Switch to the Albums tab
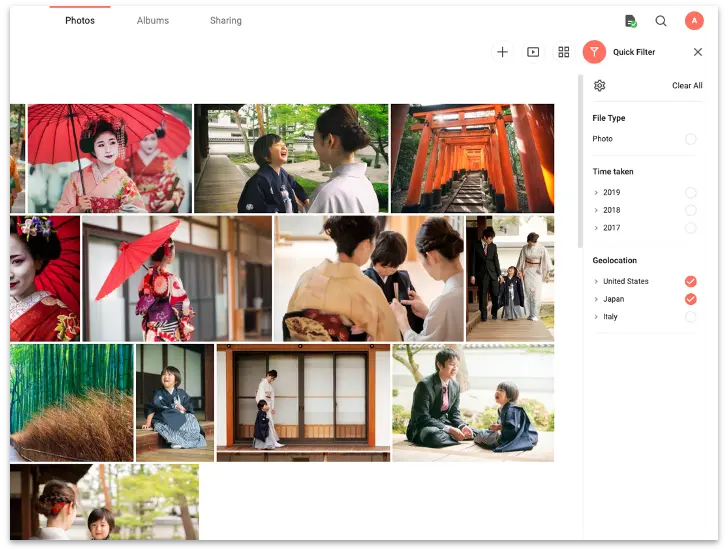This screenshot has height=552, width=728. tap(153, 20)
